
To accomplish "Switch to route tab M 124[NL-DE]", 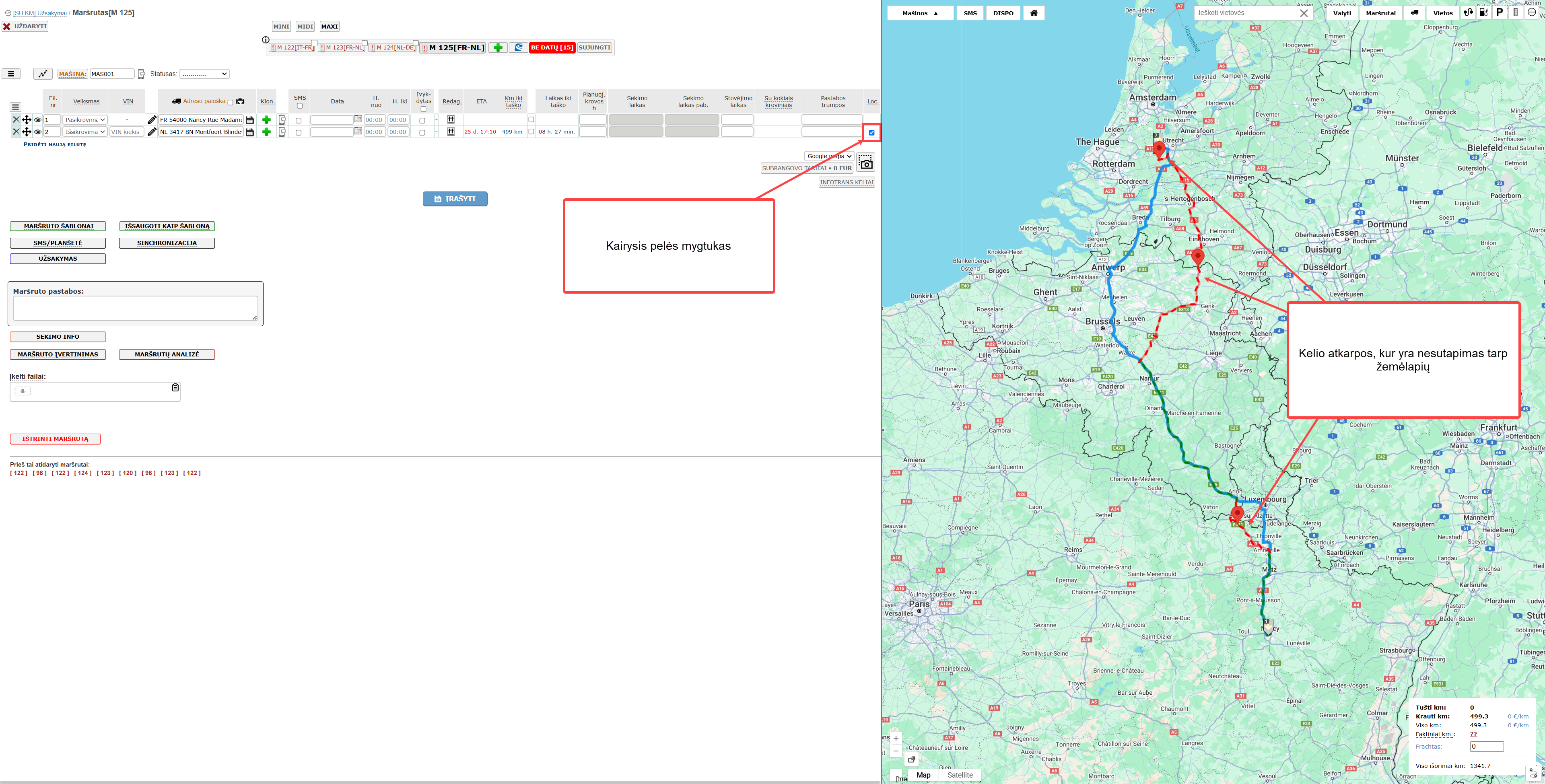I will click(x=393, y=47).
